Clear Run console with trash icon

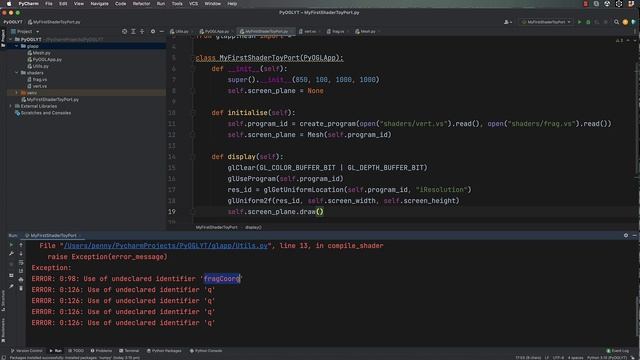coord(21,289)
